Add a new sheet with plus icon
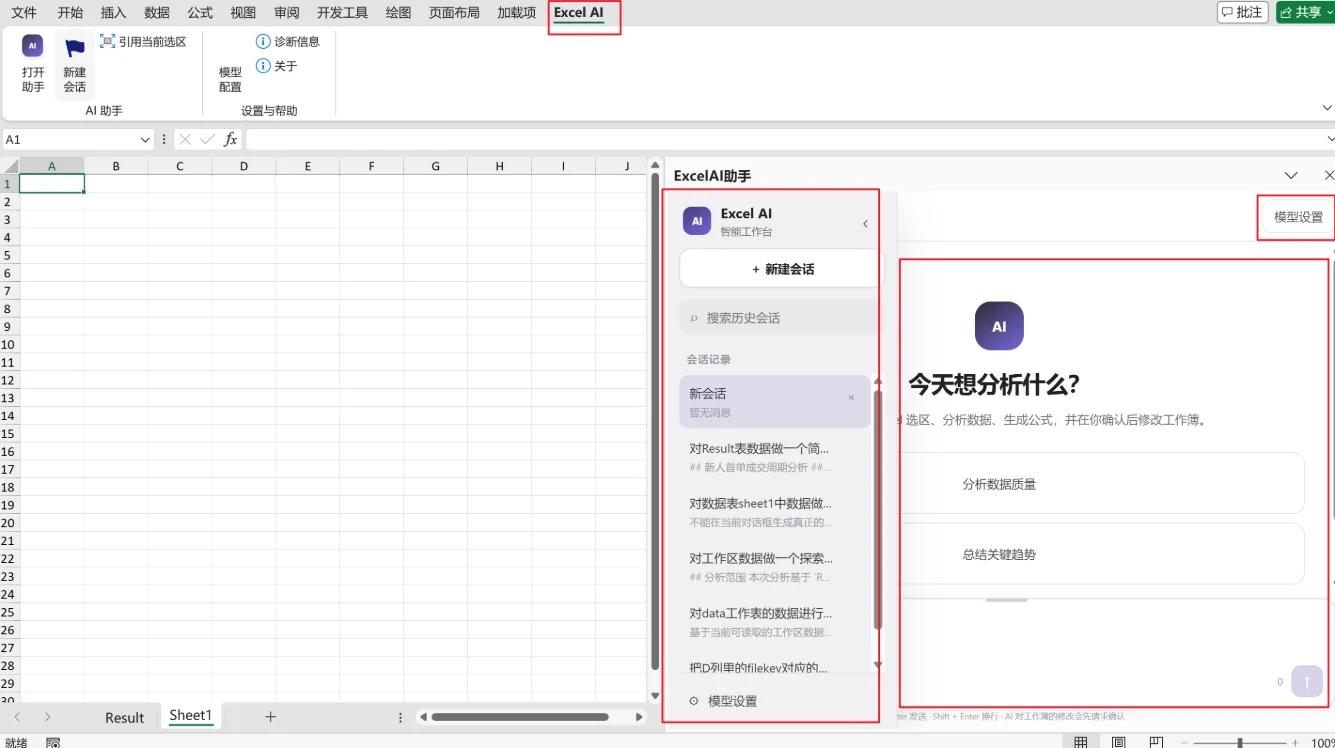The height and width of the screenshot is (748, 1335). [x=270, y=717]
